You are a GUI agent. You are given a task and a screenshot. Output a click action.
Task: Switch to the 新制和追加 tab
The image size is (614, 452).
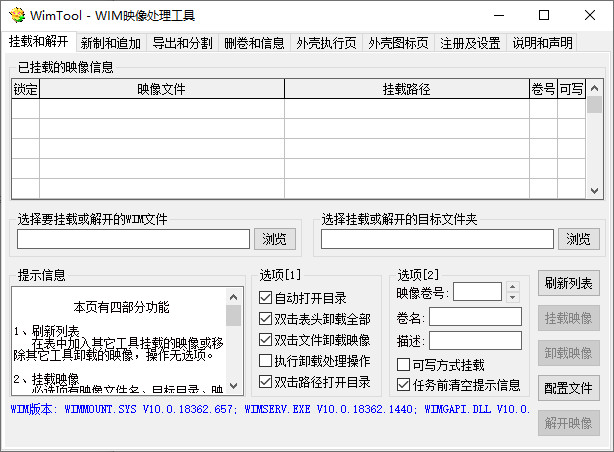tap(110, 43)
